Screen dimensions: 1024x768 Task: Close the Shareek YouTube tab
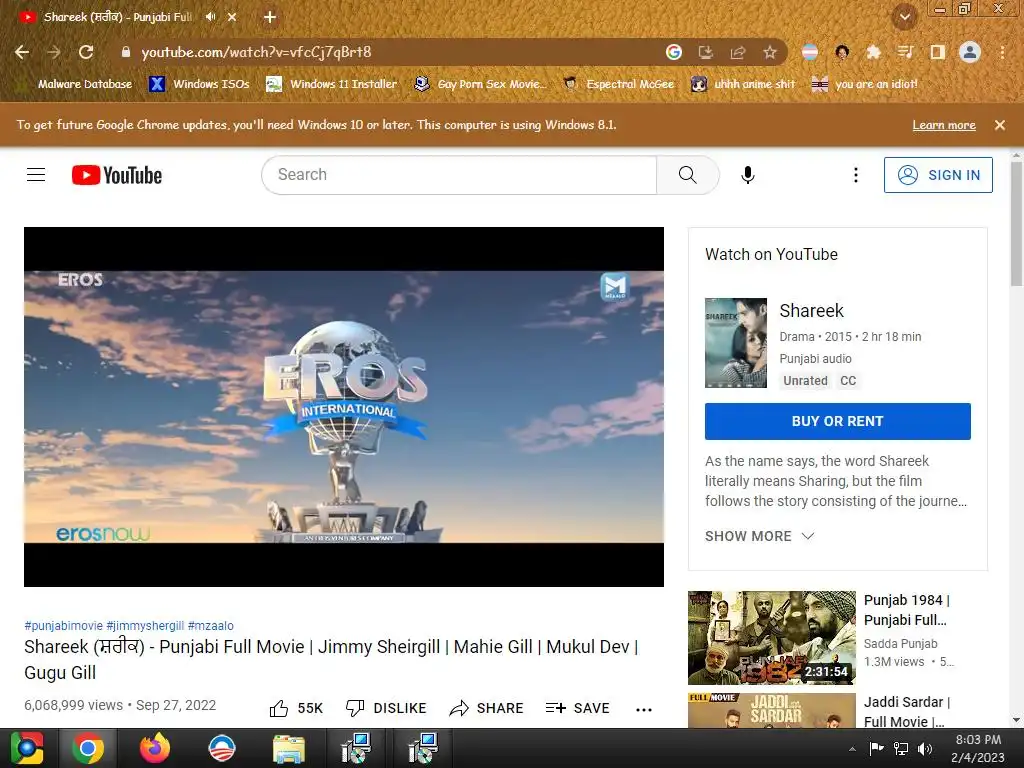(x=232, y=17)
